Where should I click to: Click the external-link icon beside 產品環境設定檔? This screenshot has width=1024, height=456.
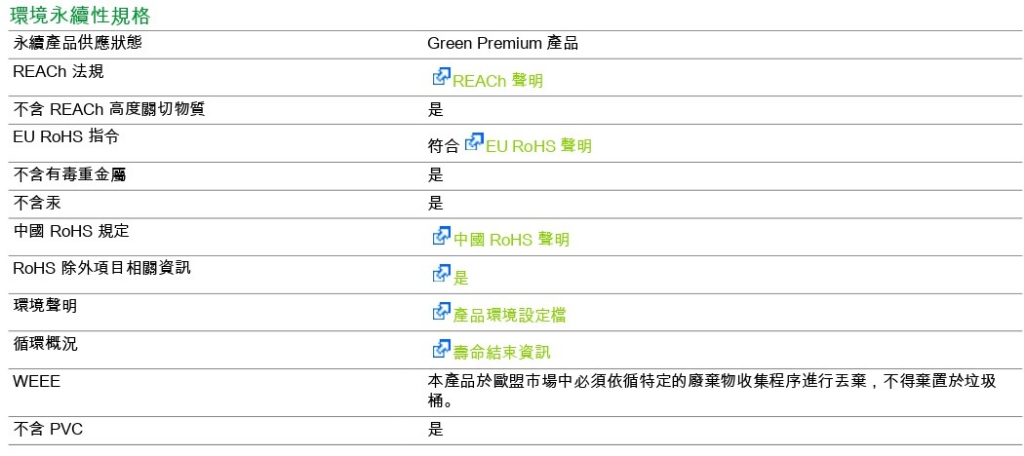pos(441,311)
